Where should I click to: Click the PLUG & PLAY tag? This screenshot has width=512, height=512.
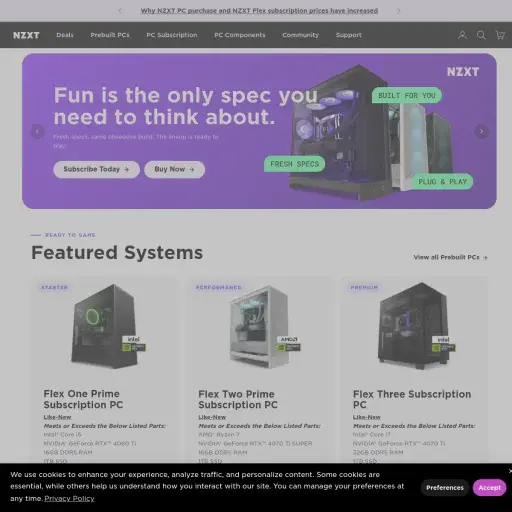443,182
